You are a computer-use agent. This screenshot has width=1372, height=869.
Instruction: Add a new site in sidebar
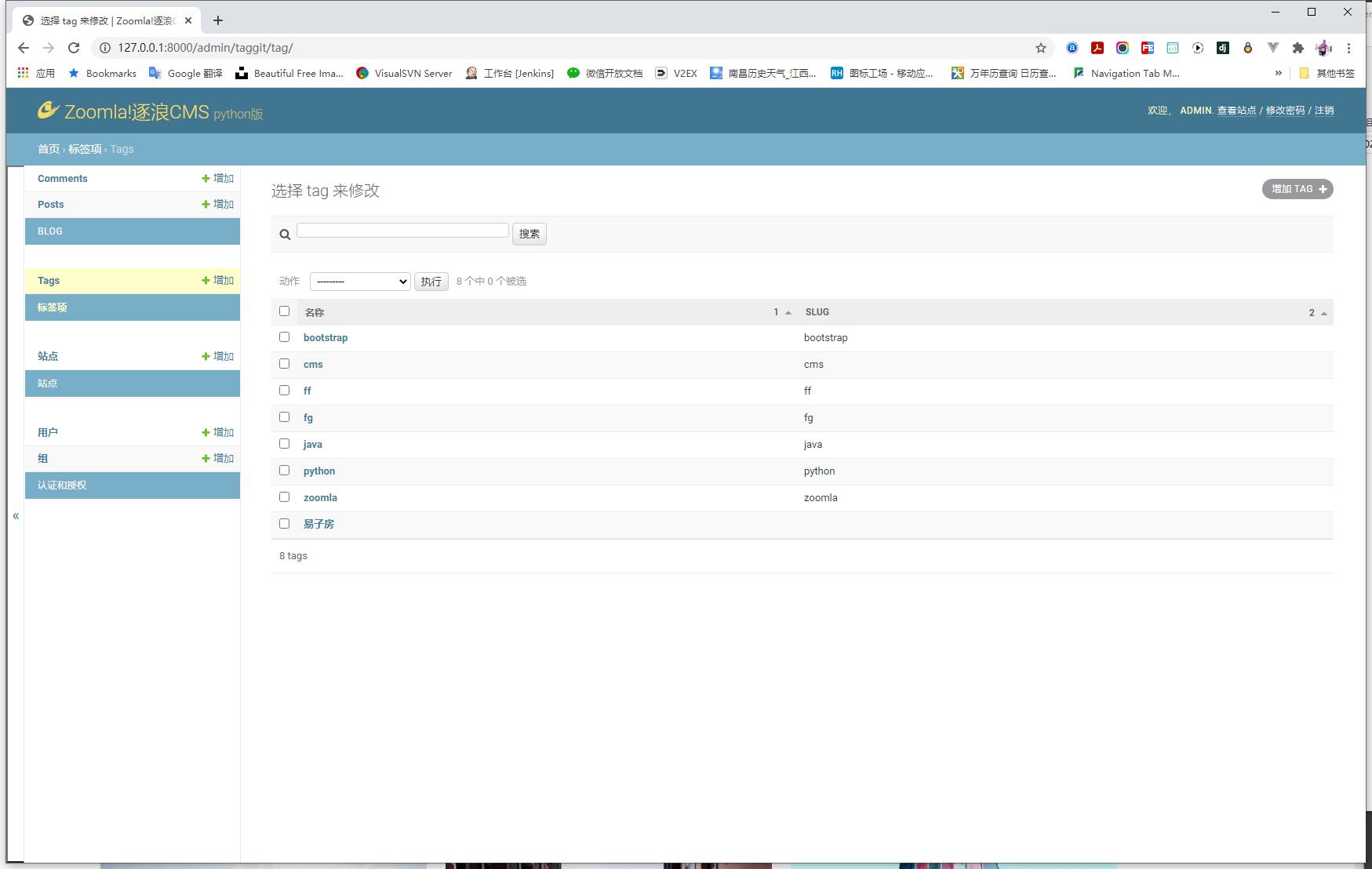(x=218, y=356)
